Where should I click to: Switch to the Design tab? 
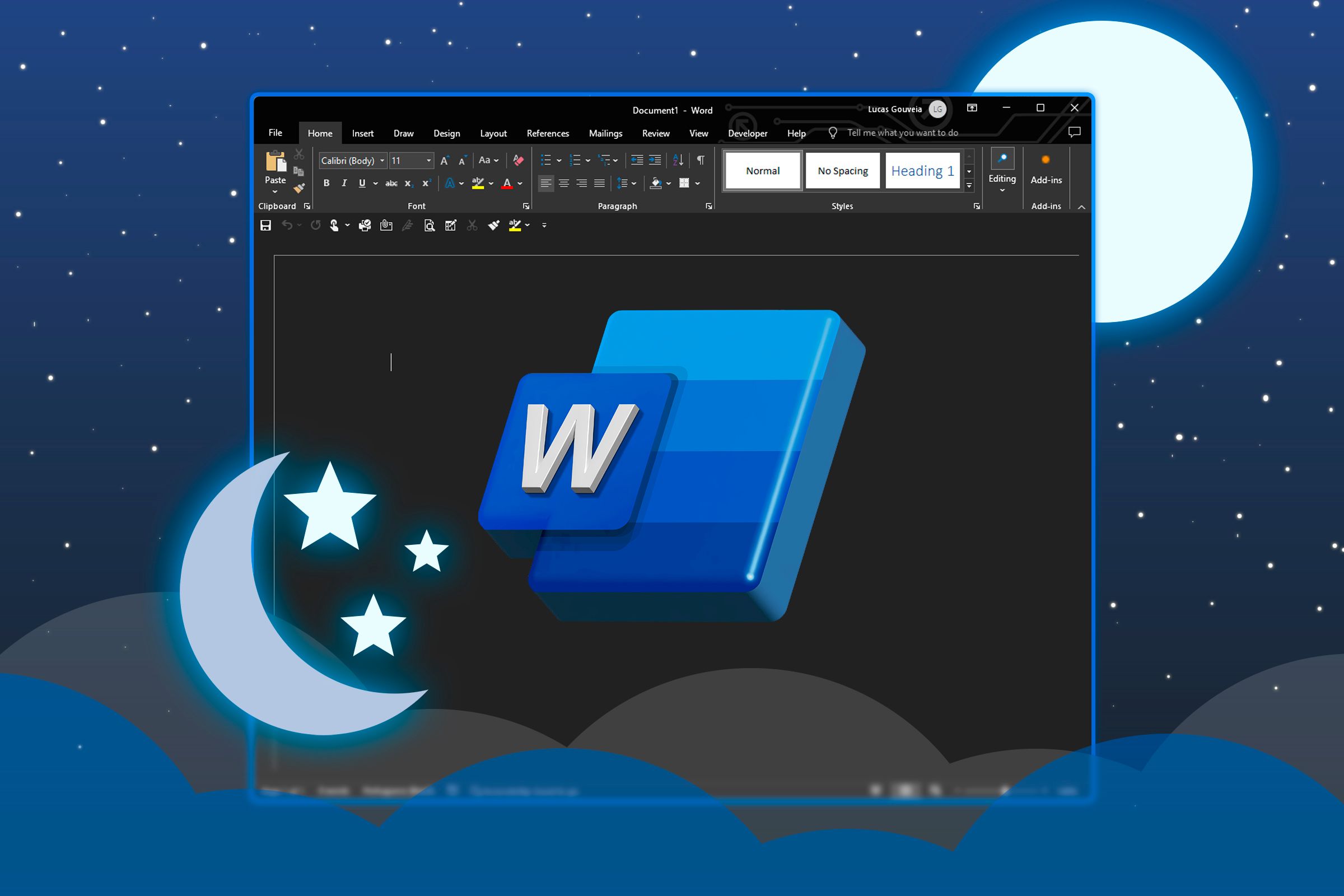tap(447, 133)
